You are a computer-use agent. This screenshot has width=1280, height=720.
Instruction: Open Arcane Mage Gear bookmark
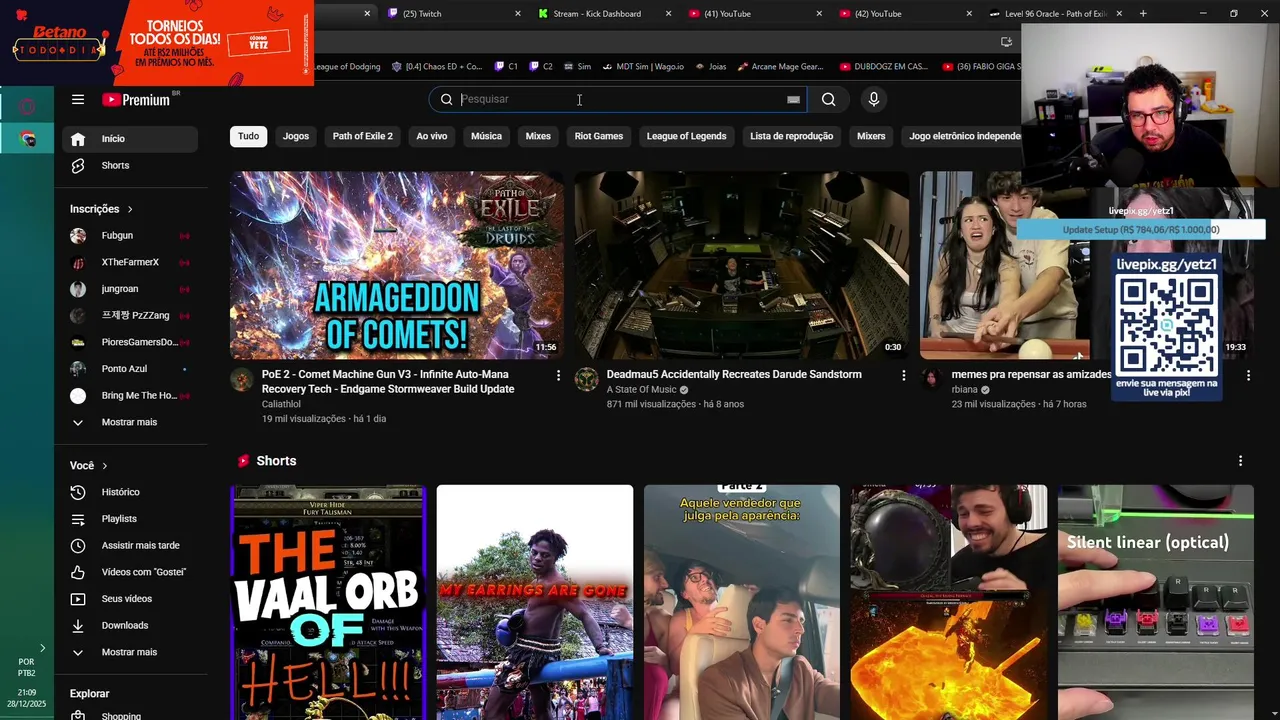tap(780, 66)
